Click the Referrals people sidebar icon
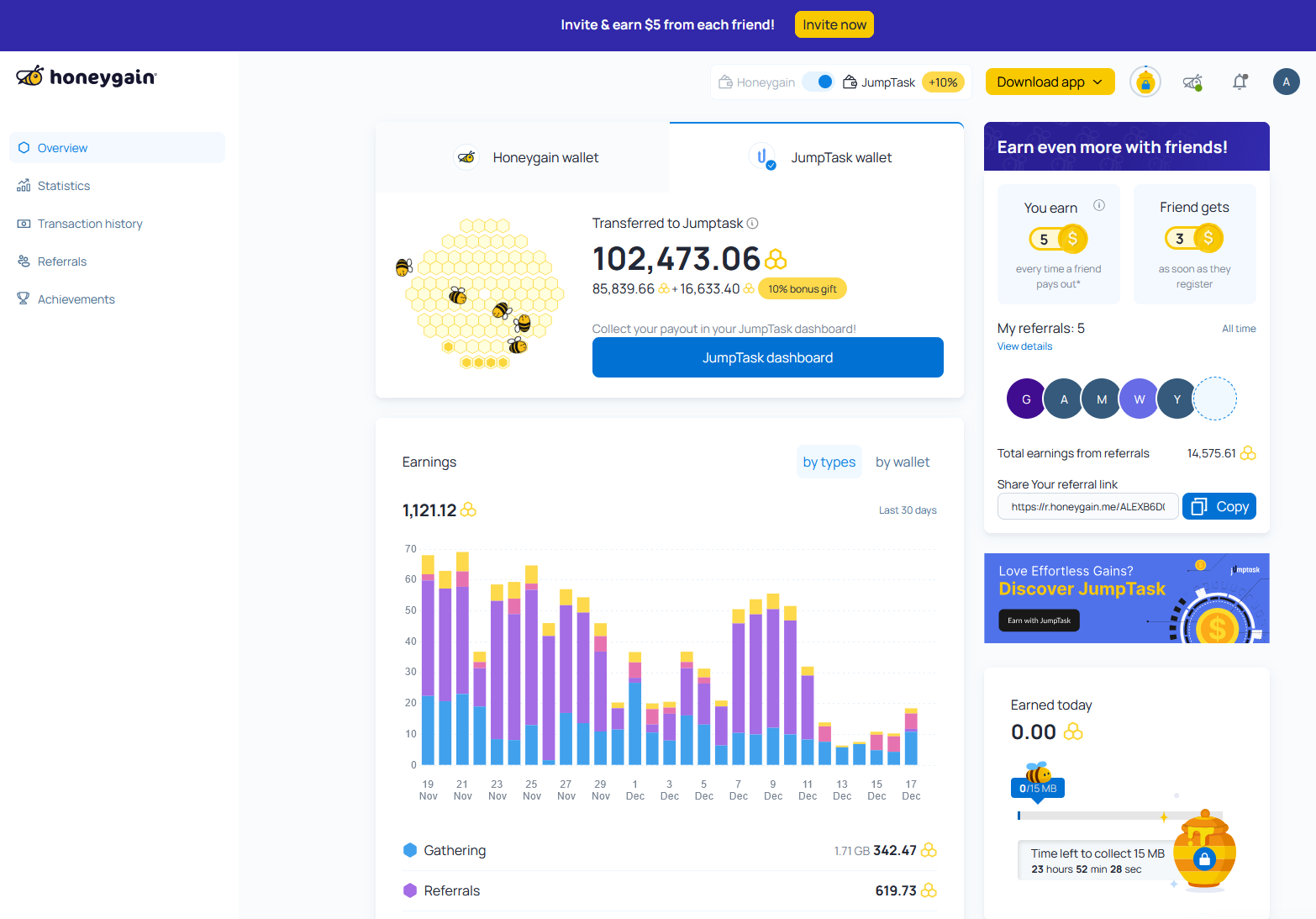 click(24, 261)
